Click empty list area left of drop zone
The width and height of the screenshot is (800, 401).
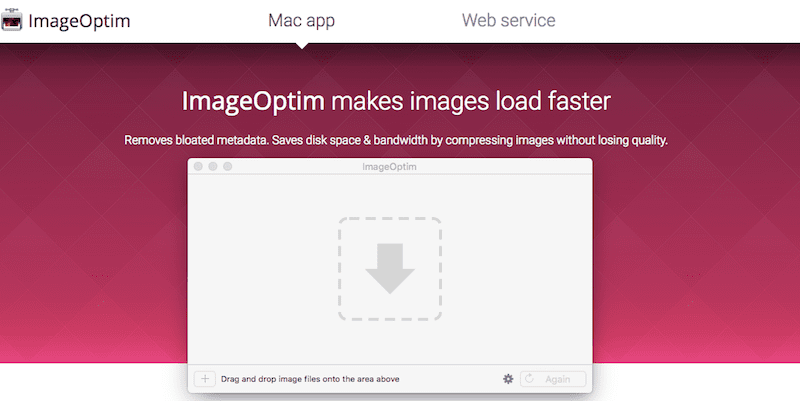click(263, 269)
